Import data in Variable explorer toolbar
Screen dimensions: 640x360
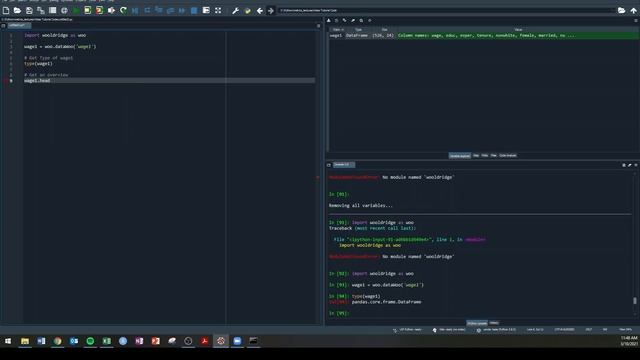point(329,20)
